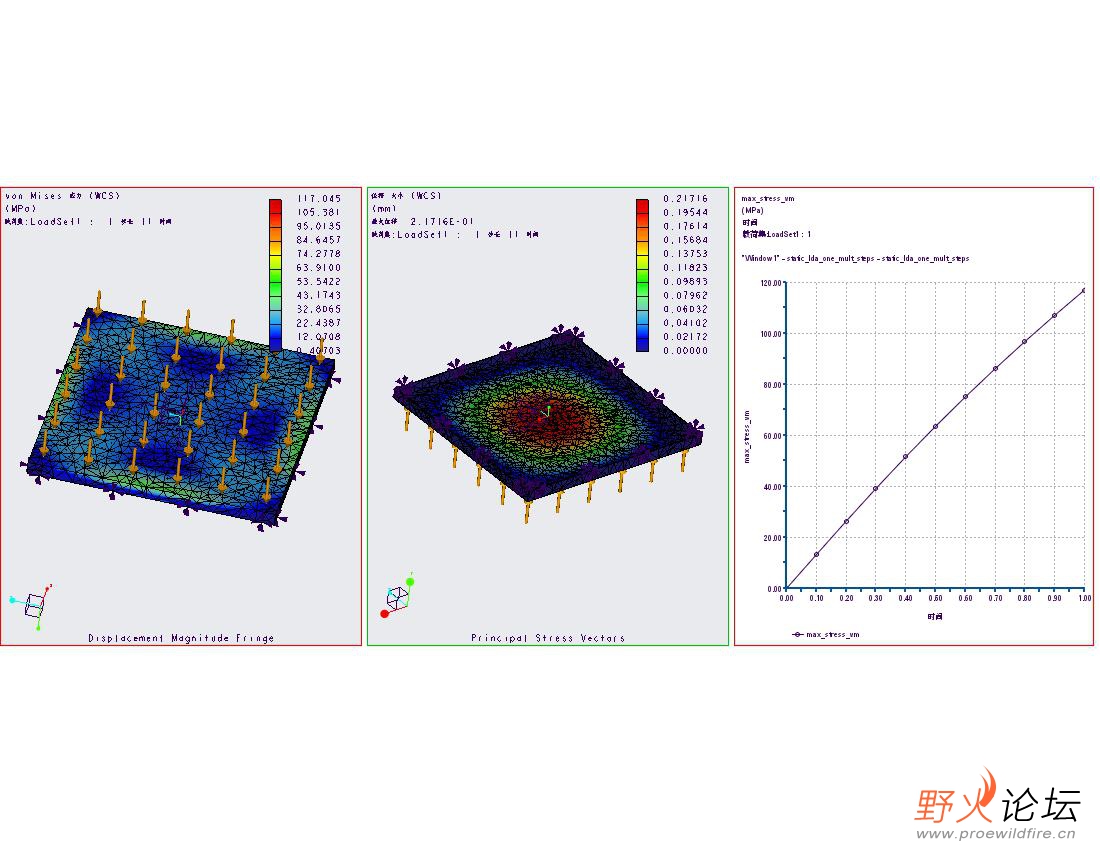Screen dimensions: 1100x850
Task: Select legend value 63.9100
Action: coord(319,268)
